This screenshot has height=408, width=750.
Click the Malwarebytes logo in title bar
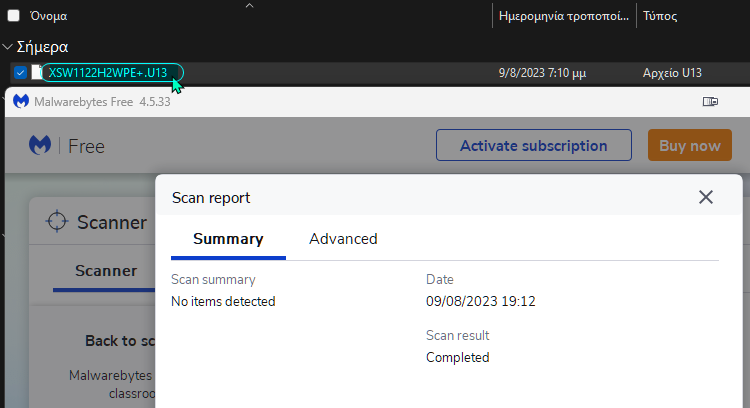(21, 101)
